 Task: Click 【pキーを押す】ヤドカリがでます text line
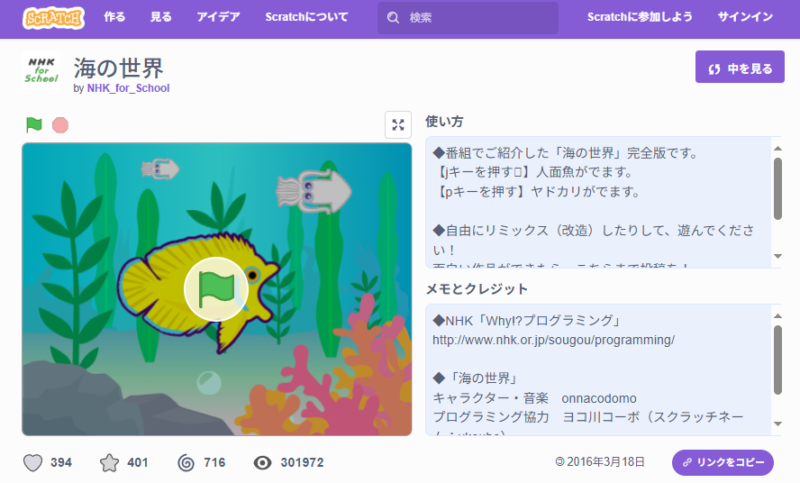pos(536,192)
